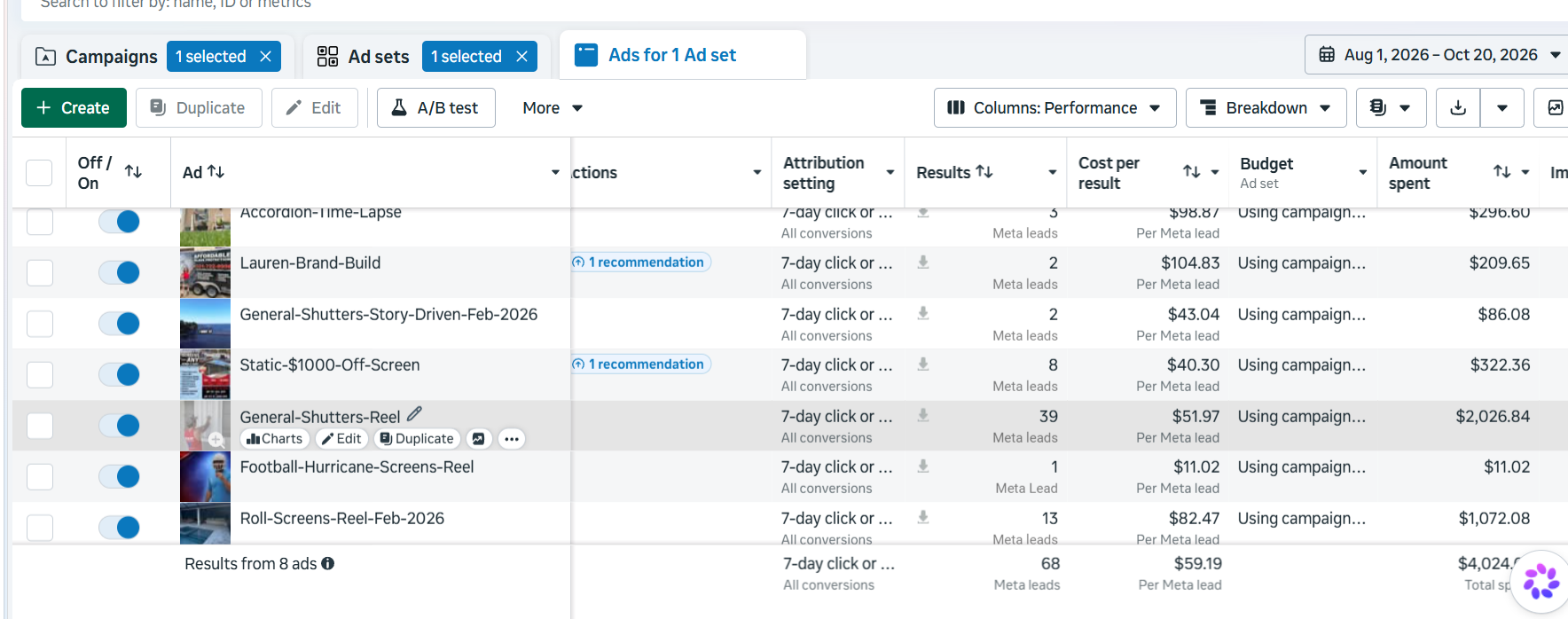Screen dimensions: 1568x619
Task: Clear the Ad sets 1 selected filter
Action: coord(521,57)
